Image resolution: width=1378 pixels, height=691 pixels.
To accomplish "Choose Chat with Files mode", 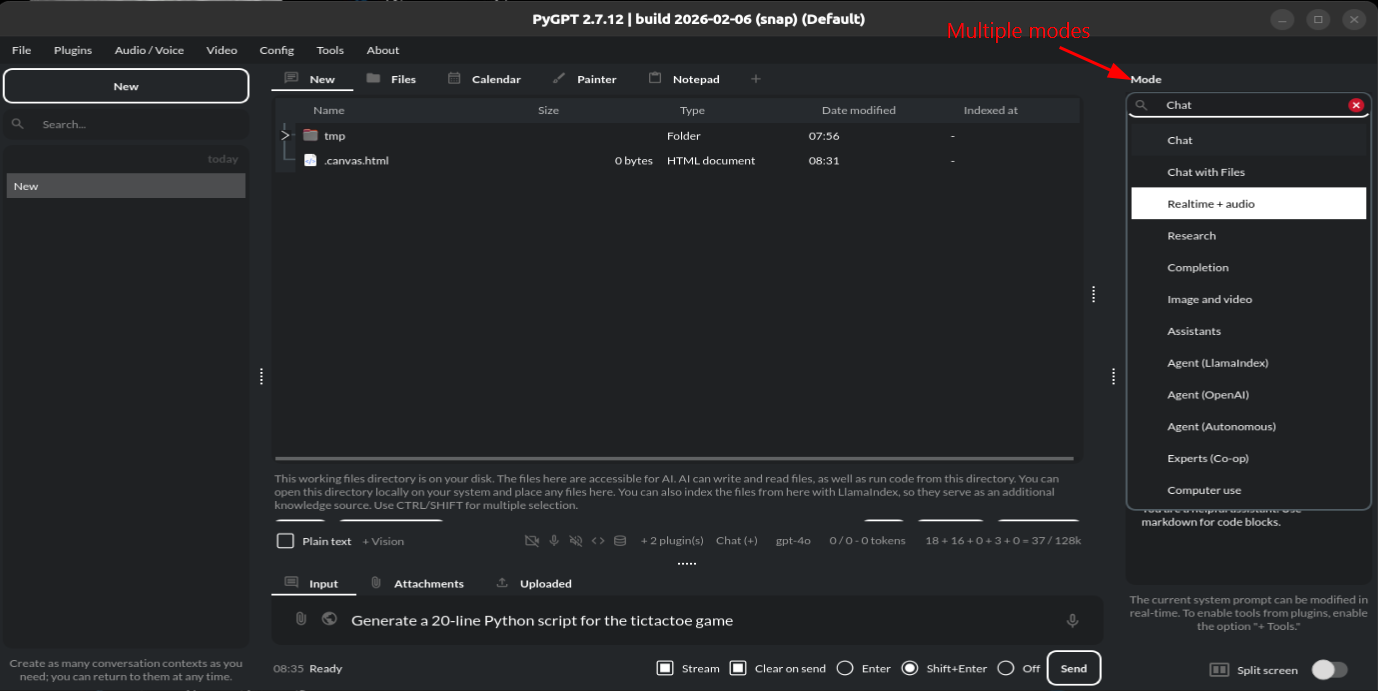I will pyautogui.click(x=1248, y=172).
